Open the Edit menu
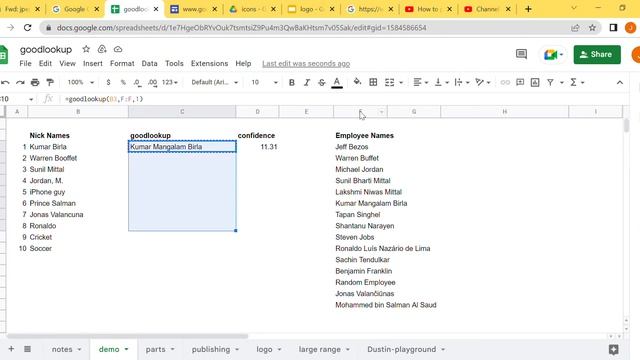The height and width of the screenshot is (360, 640). pos(45,64)
